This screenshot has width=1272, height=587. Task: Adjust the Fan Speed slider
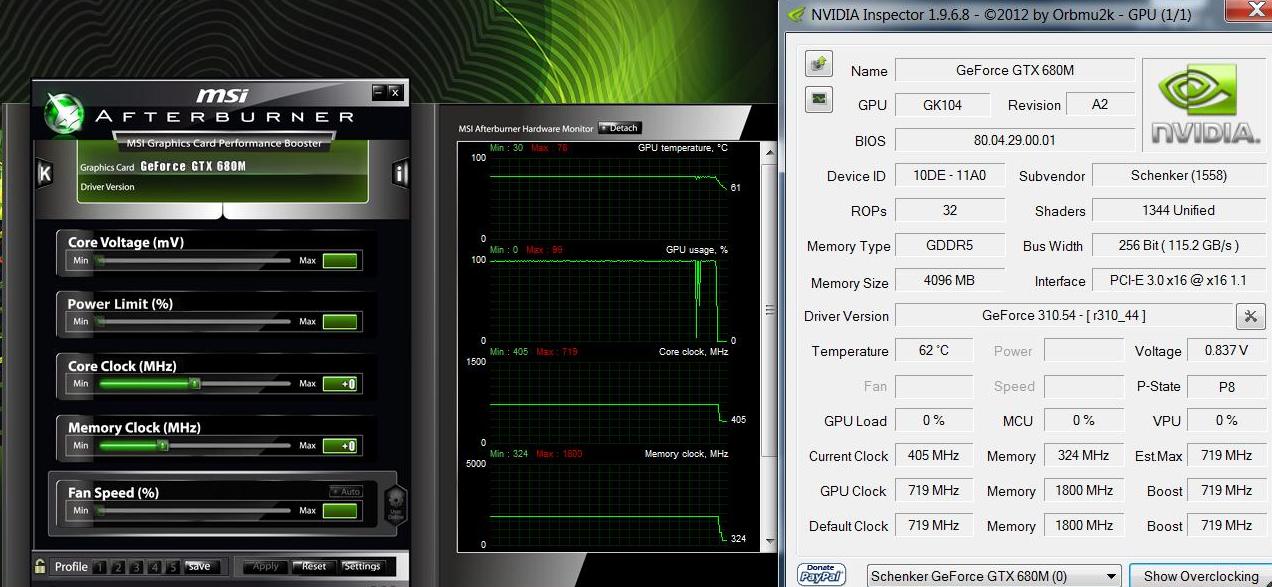(x=196, y=511)
